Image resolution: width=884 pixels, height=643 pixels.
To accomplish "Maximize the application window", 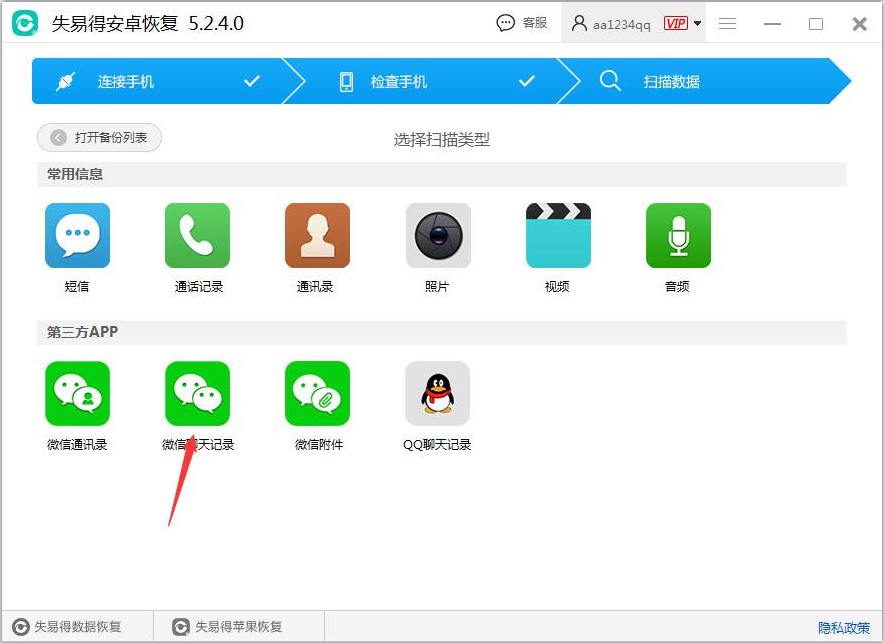I will point(816,24).
